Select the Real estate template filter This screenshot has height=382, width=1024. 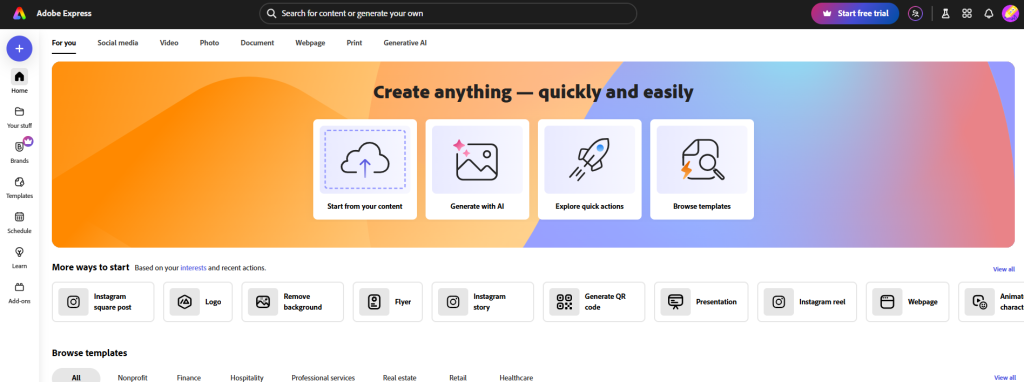400,377
